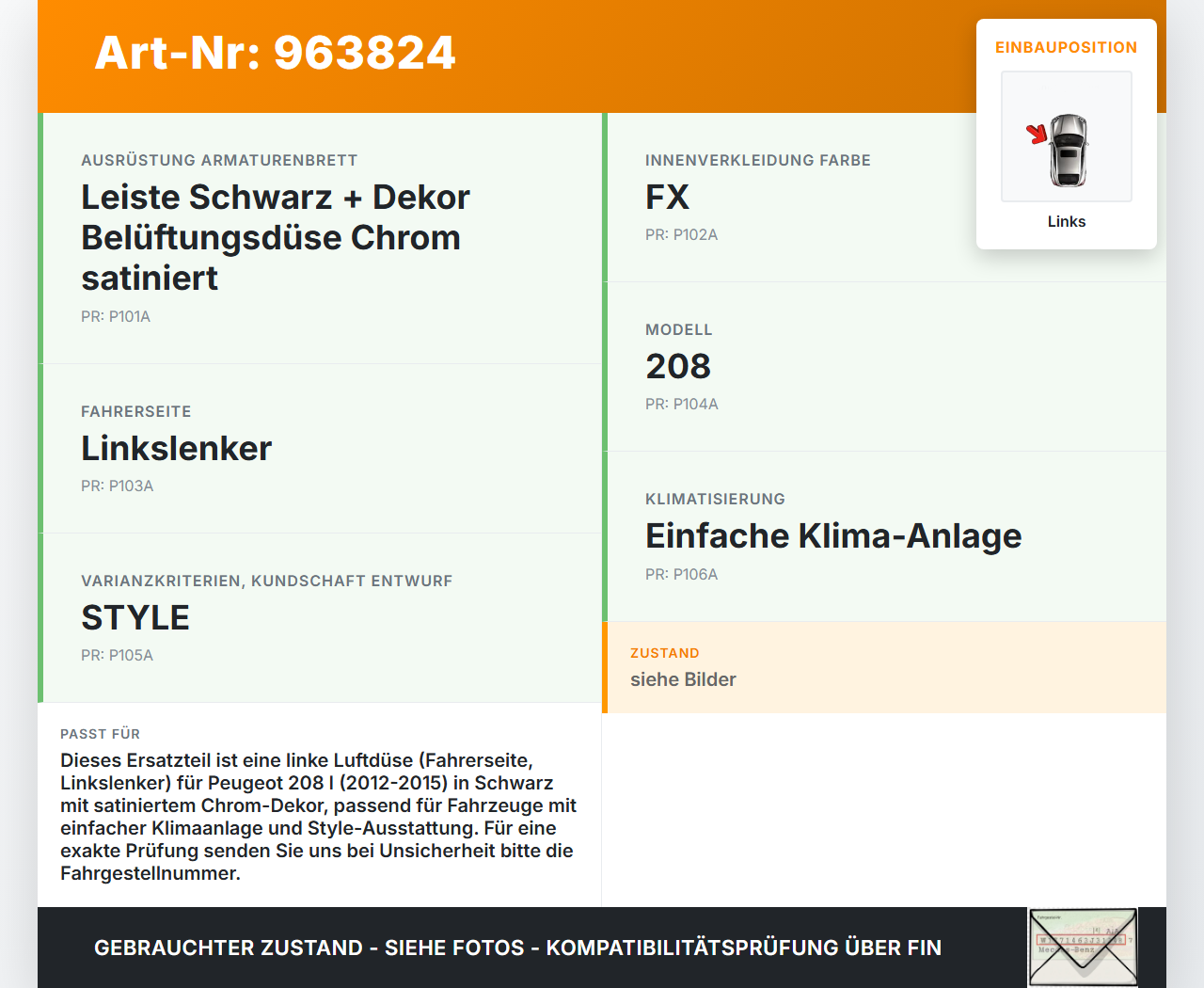Open the Modell 208 section
Viewport: 1204px width, 988px height.
click(884, 365)
